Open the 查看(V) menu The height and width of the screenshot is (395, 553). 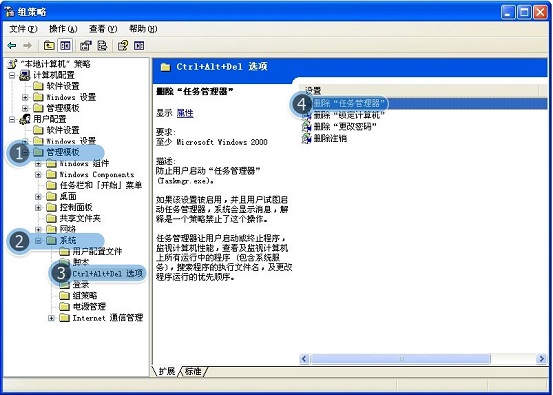point(103,29)
